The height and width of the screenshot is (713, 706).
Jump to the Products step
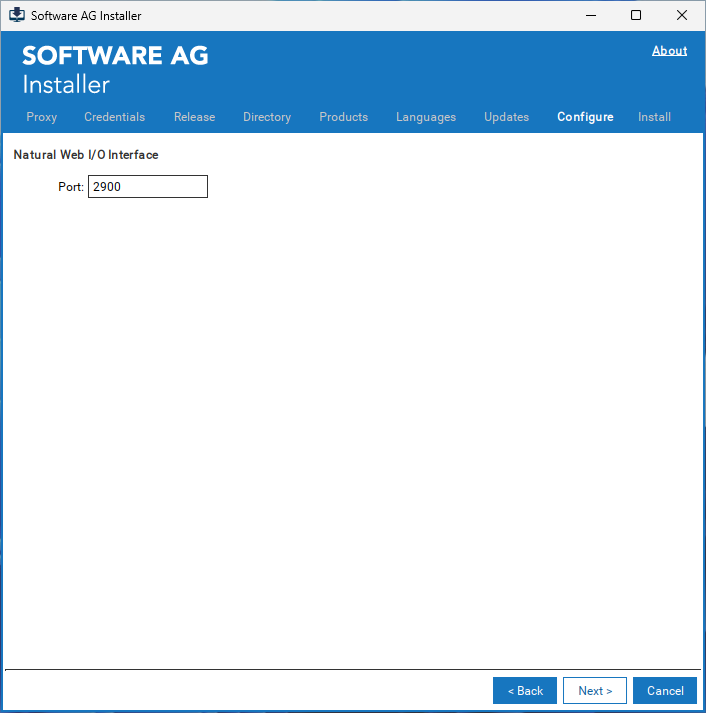coord(344,117)
